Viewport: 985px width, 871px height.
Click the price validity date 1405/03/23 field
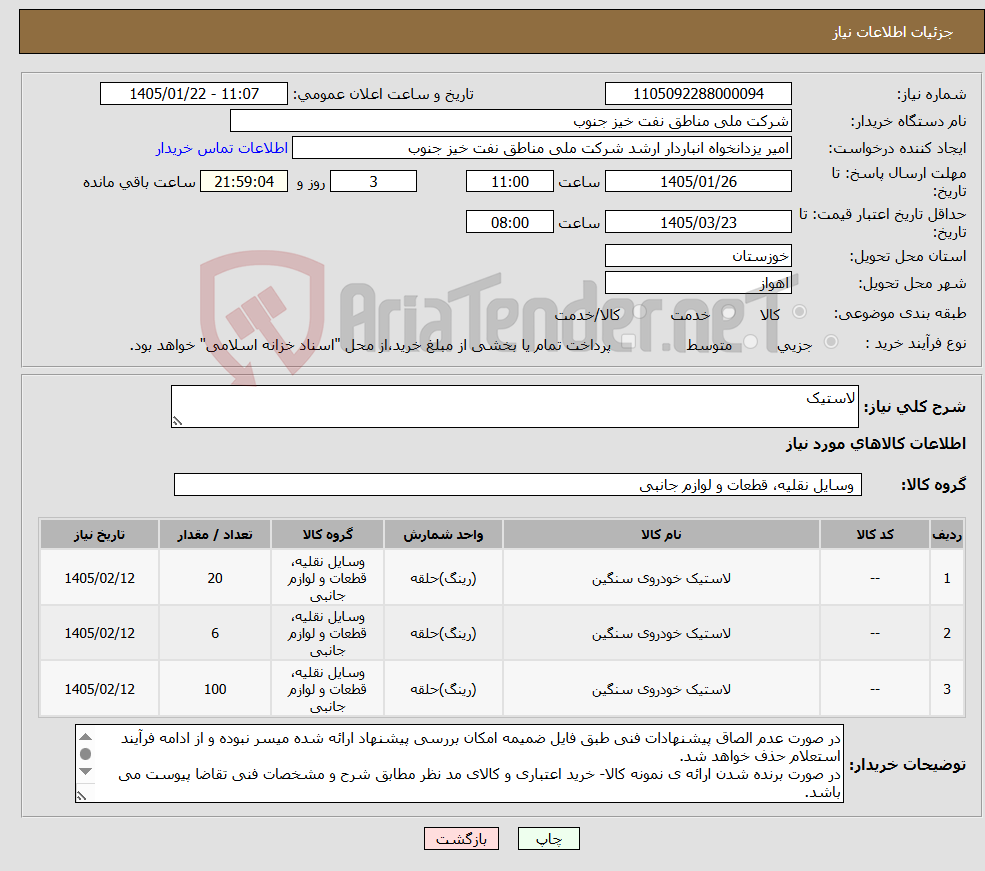pyautogui.click(x=698, y=222)
